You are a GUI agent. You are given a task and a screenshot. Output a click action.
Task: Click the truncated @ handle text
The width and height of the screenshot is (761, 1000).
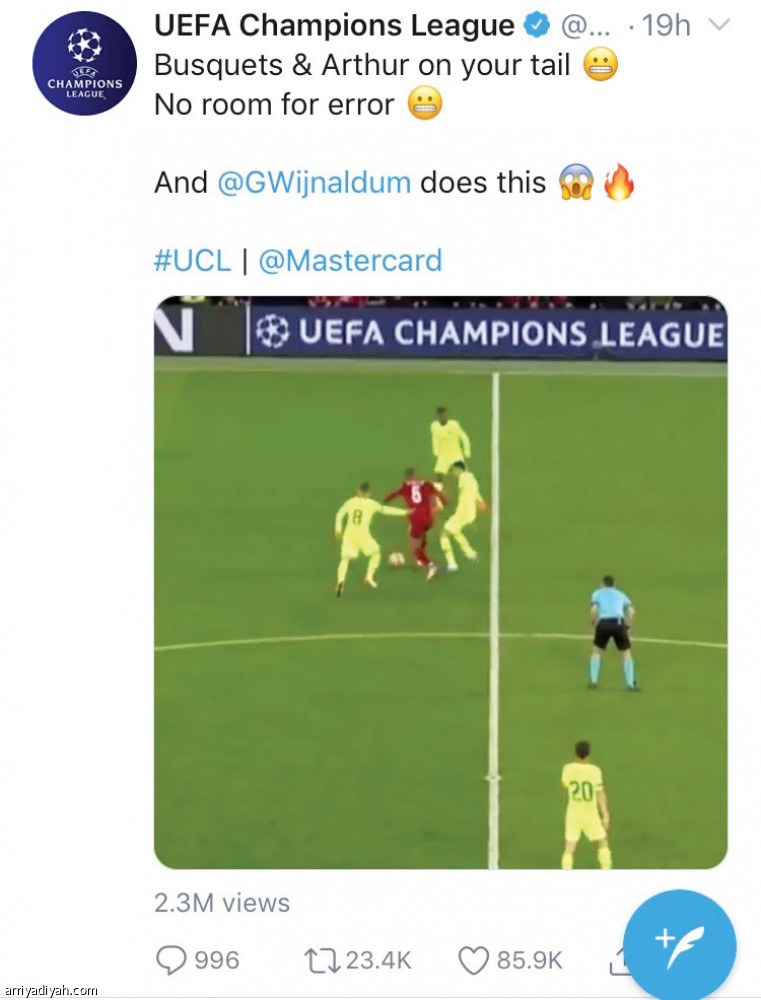tap(585, 26)
